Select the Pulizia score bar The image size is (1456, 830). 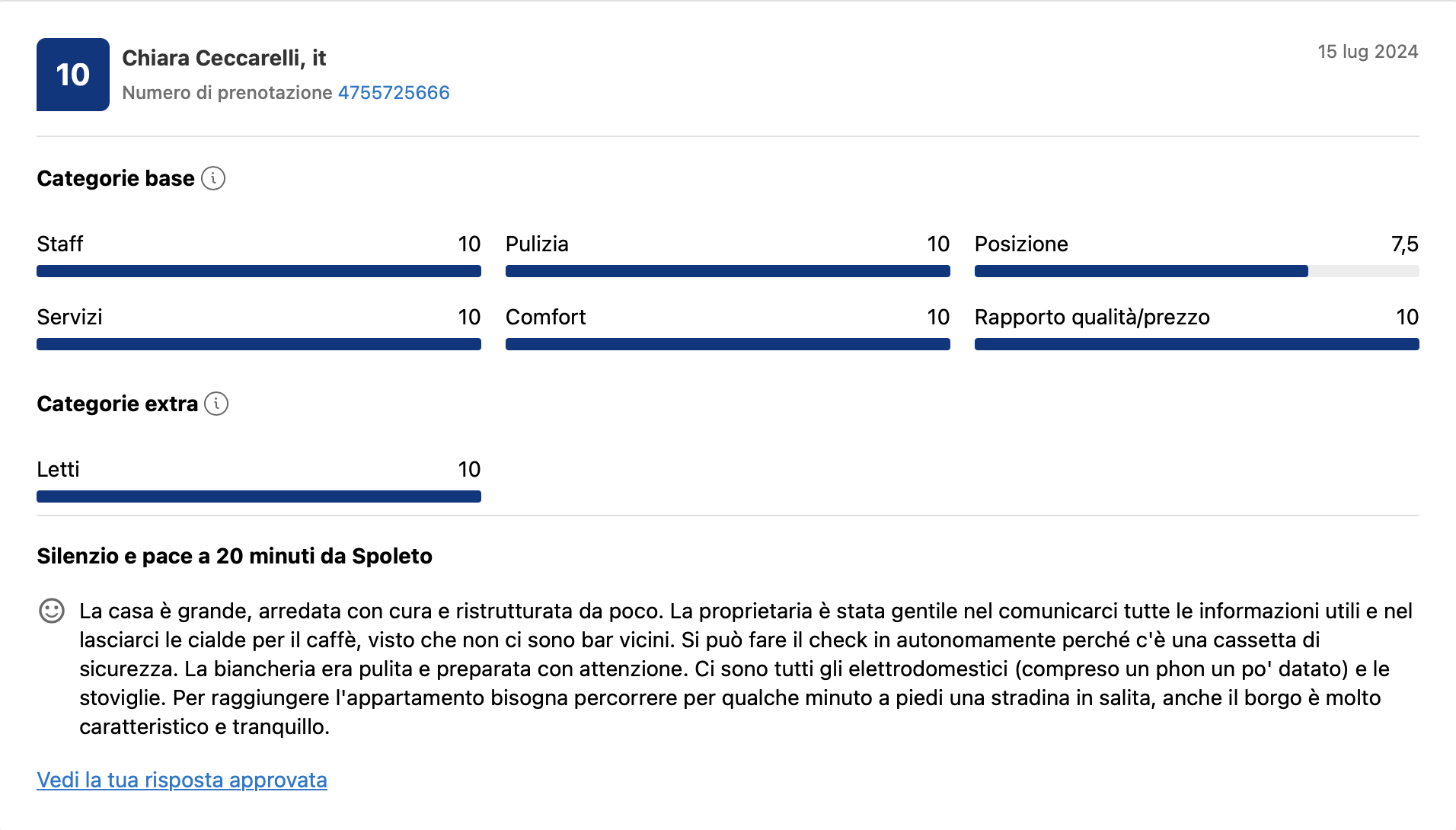[x=727, y=270]
